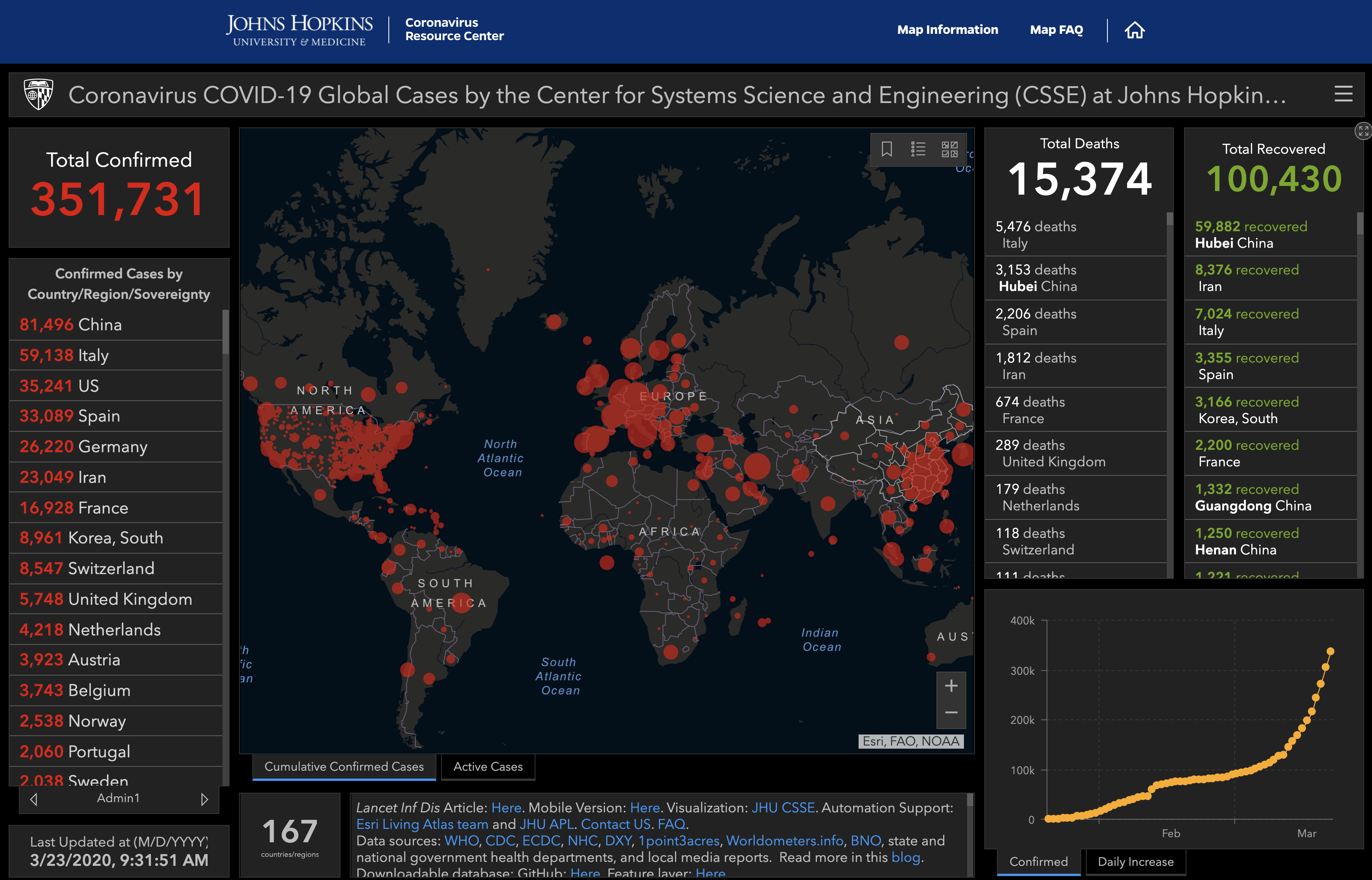Open the FAQ link in info panel

671,824
